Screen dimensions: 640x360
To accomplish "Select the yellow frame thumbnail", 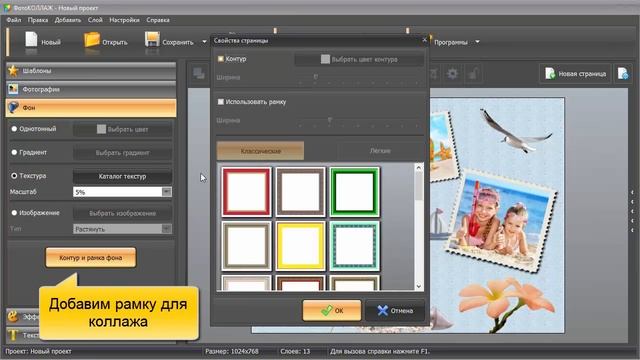I will [x=300, y=246].
